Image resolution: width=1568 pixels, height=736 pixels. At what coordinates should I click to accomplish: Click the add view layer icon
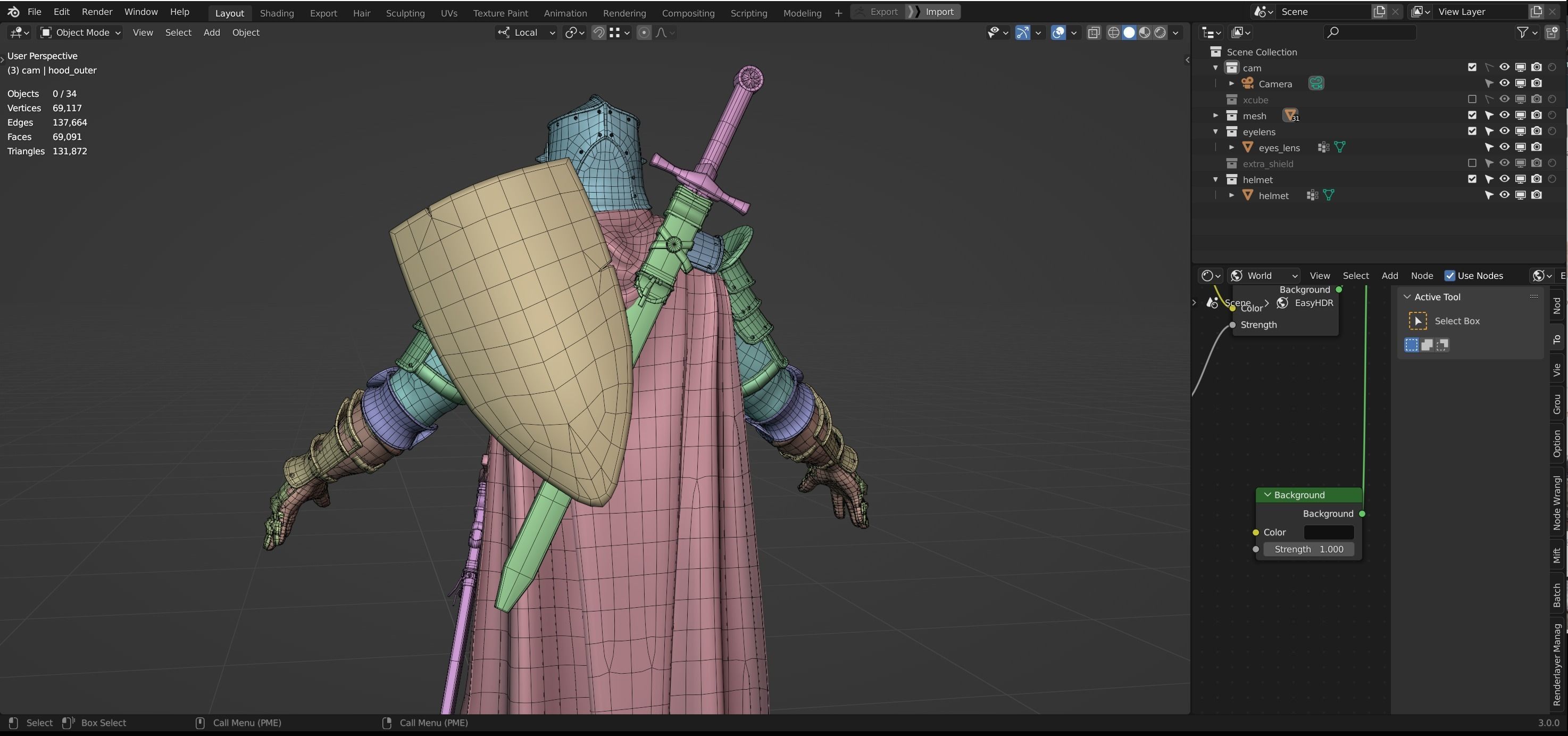[x=1536, y=12]
